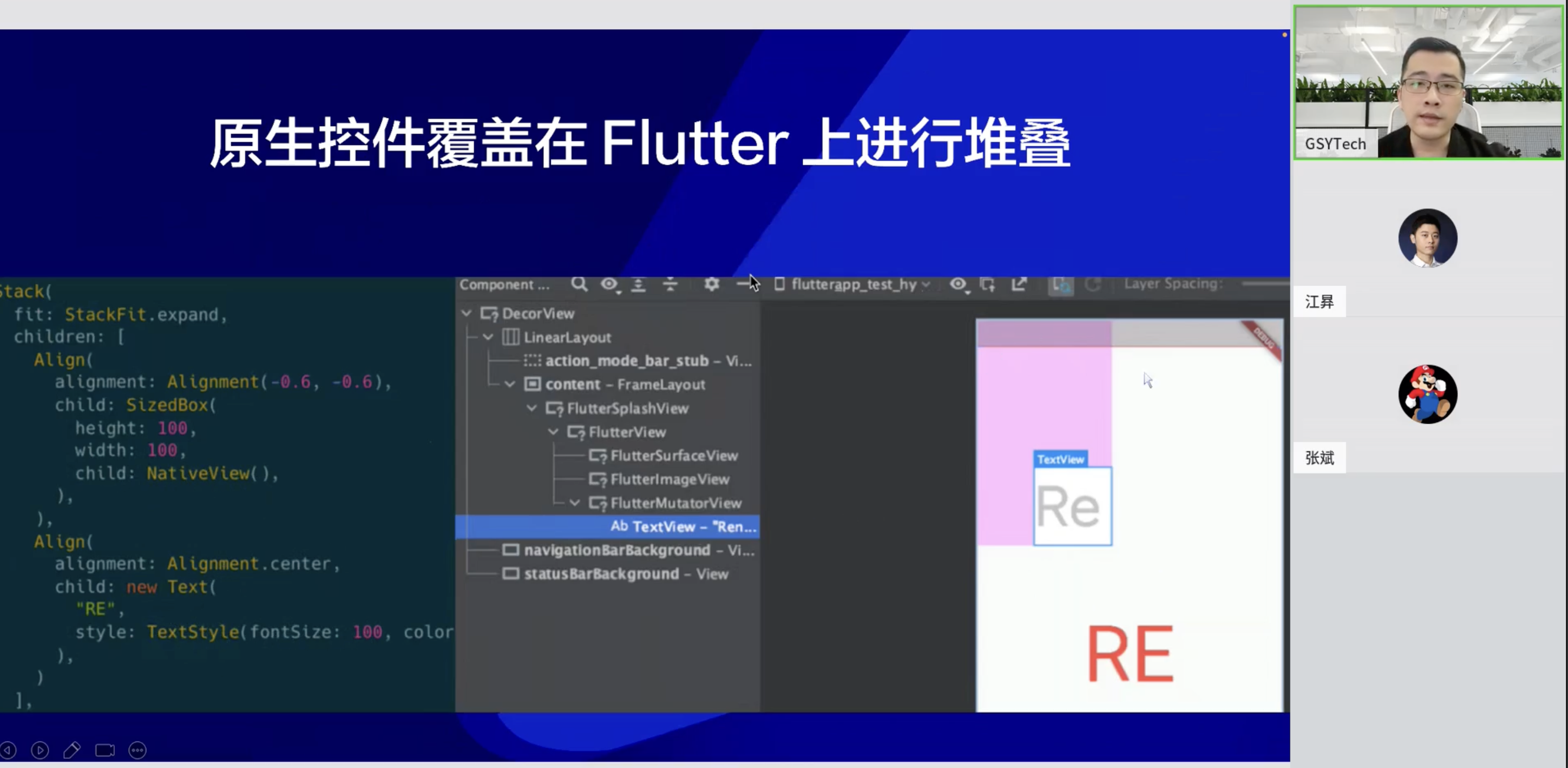Click the content FrameLayout node icon

532,385
